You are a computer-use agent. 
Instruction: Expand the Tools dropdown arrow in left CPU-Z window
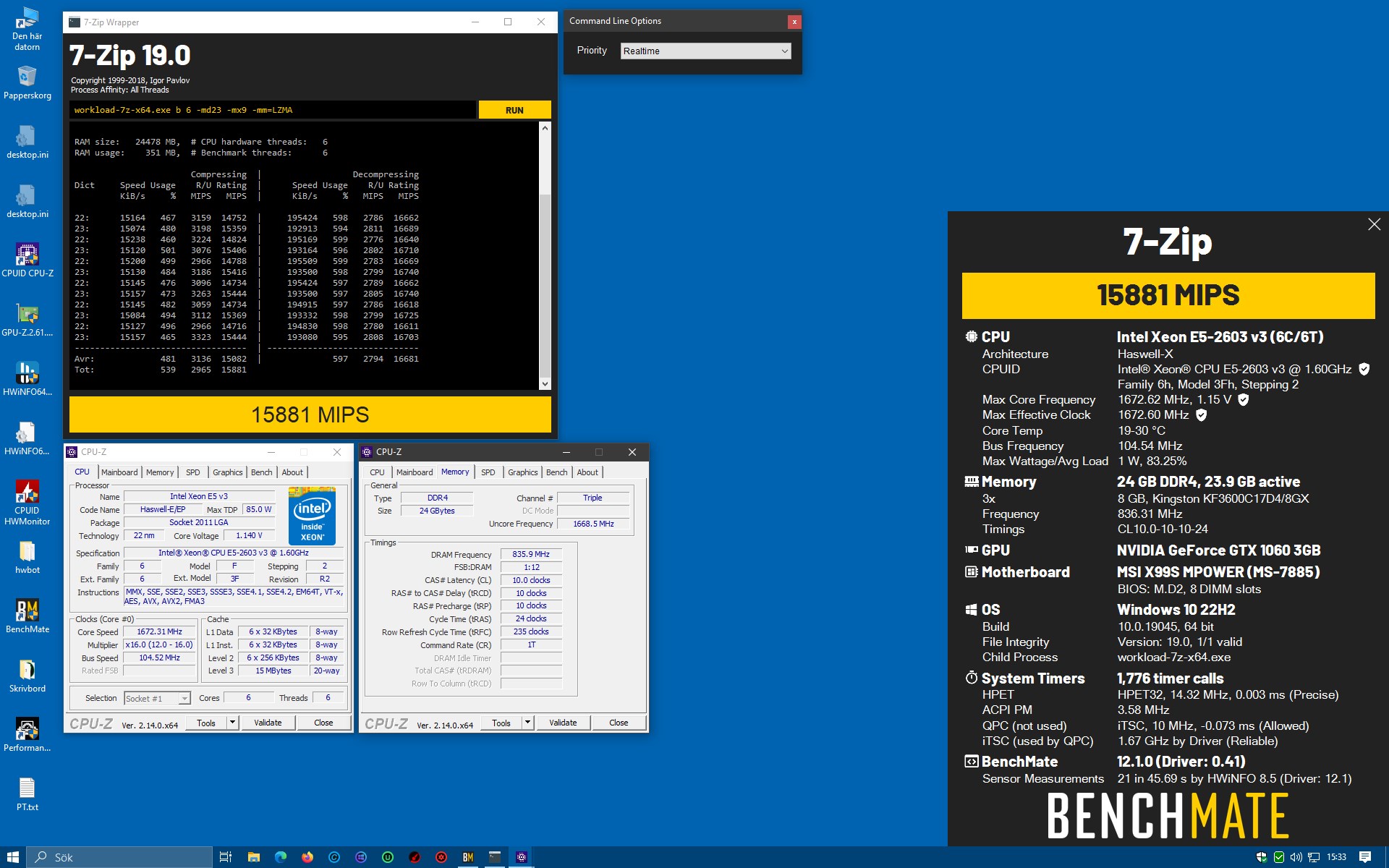click(x=232, y=723)
